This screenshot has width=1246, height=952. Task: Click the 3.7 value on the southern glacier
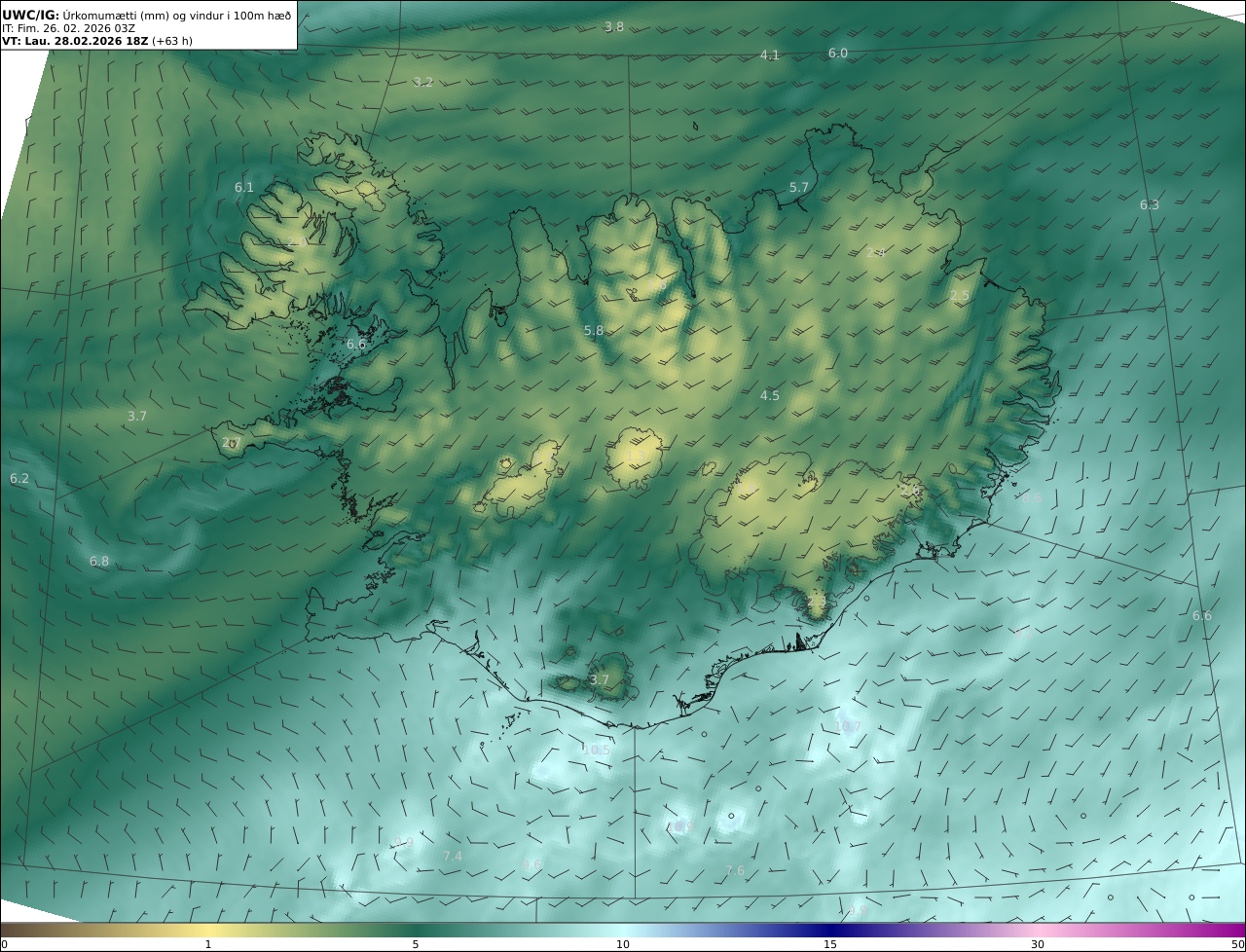[x=600, y=679]
